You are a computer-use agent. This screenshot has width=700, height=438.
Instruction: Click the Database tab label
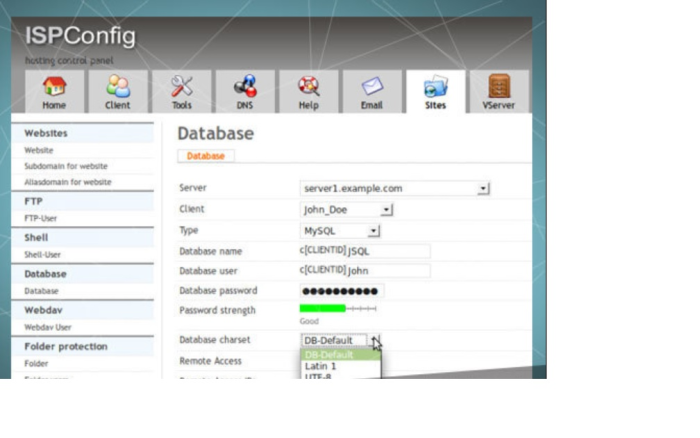(x=205, y=156)
